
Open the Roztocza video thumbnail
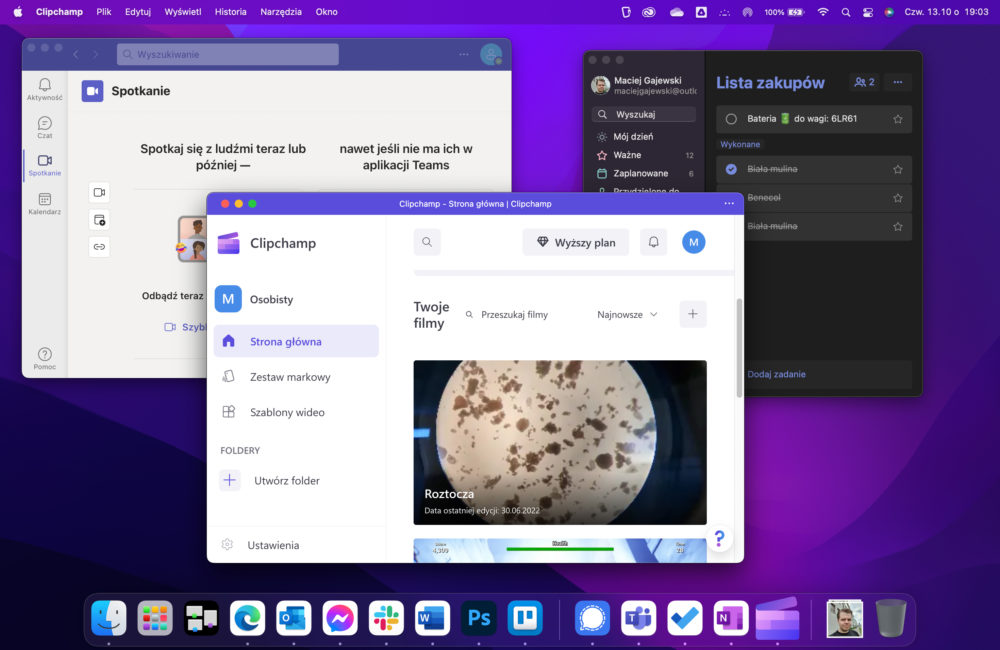tap(560, 442)
